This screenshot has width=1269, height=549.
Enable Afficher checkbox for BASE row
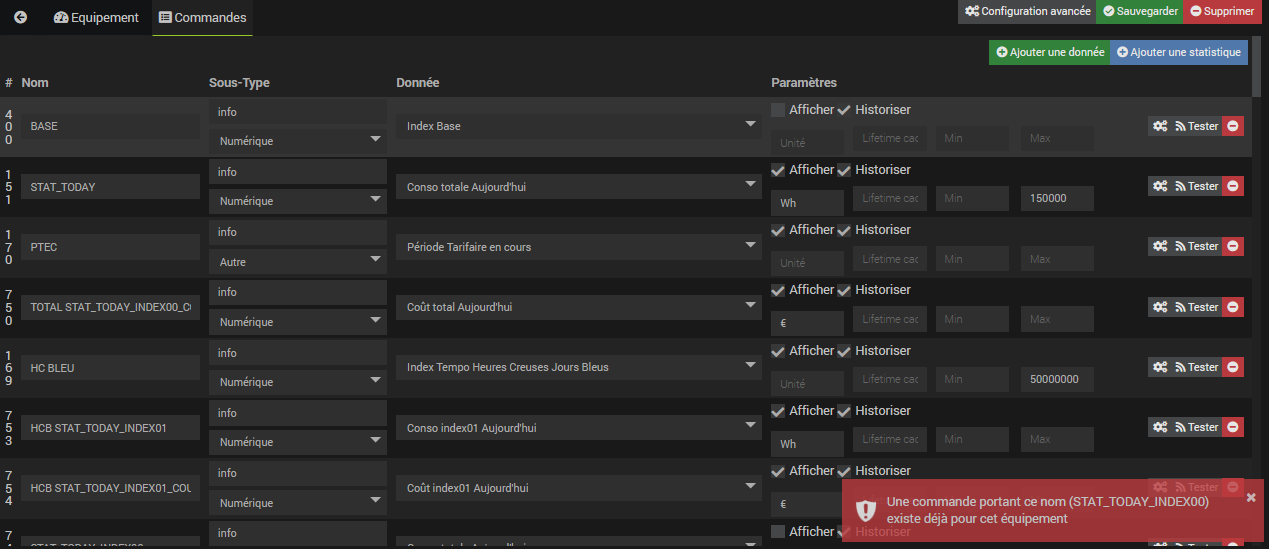(x=778, y=110)
